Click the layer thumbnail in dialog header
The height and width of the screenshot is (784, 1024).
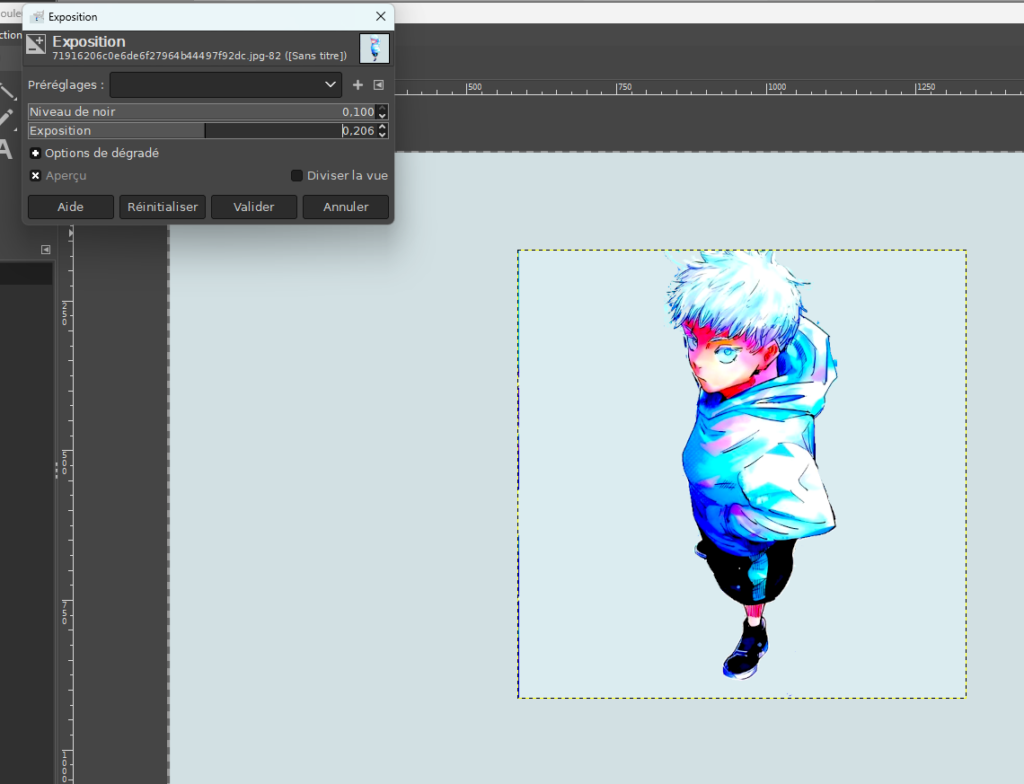[x=374, y=48]
